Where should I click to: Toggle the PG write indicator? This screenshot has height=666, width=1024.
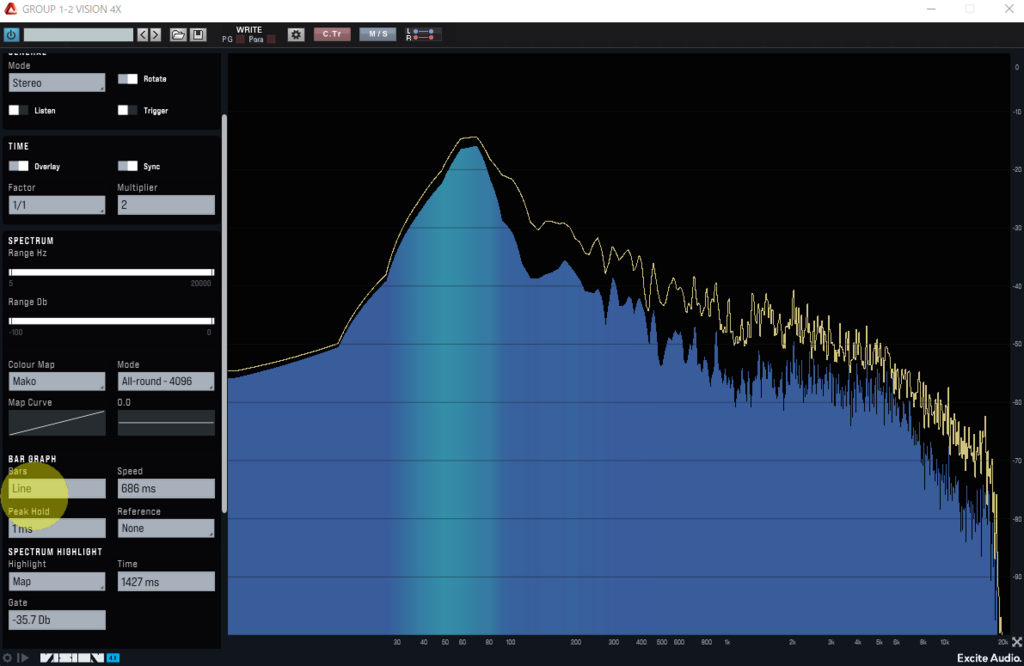coord(240,40)
